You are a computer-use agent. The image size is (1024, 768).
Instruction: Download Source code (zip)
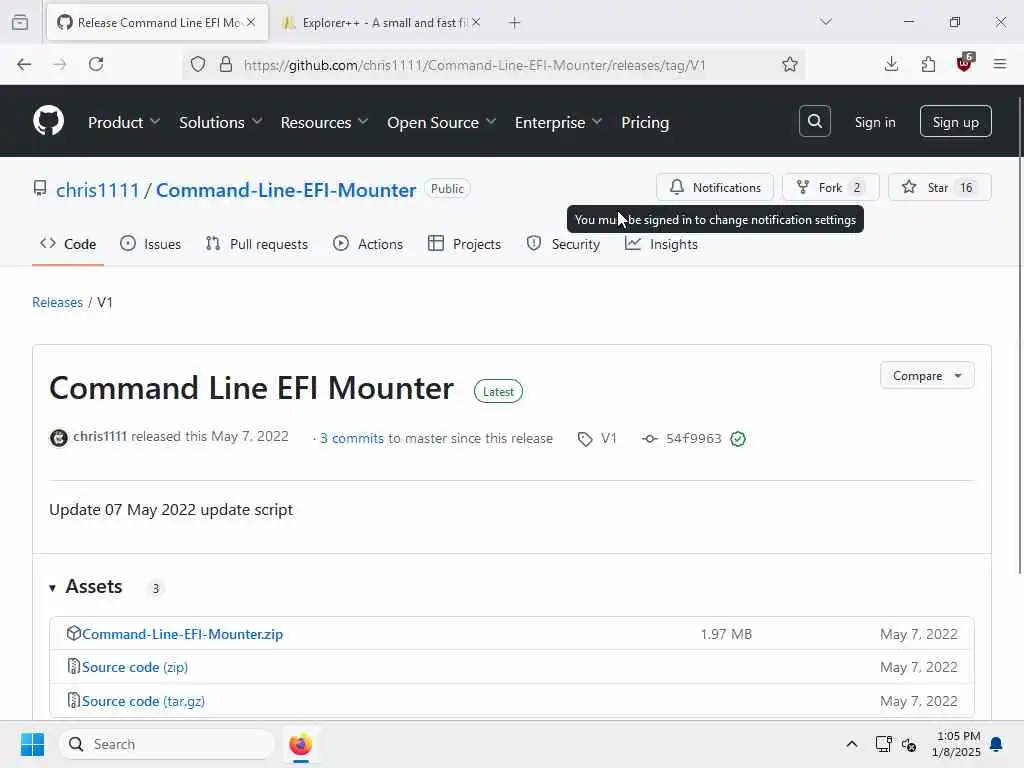(x=135, y=667)
